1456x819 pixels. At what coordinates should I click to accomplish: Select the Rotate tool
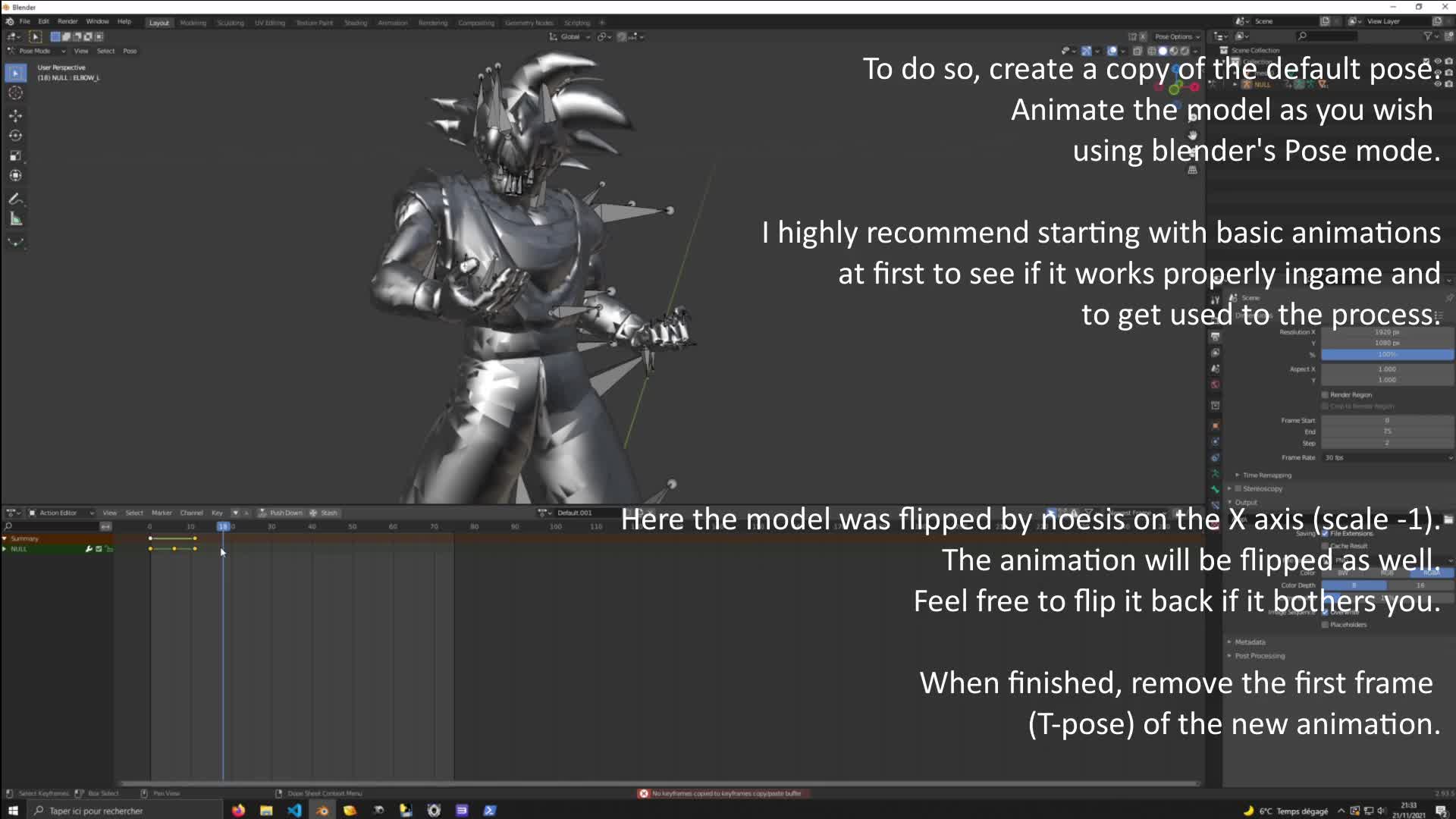15,134
